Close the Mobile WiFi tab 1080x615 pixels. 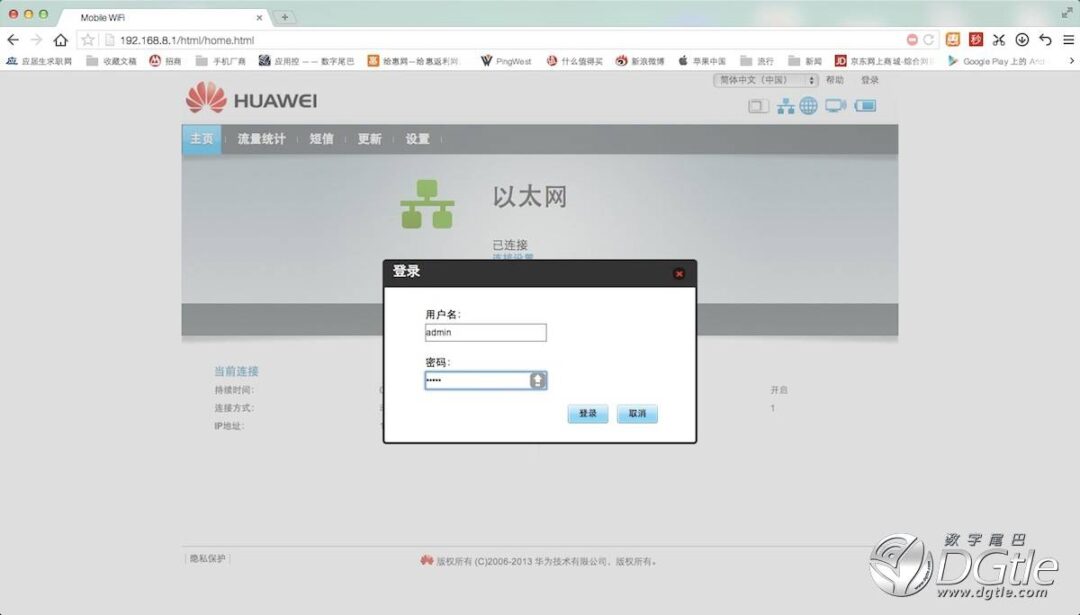pyautogui.click(x=260, y=18)
